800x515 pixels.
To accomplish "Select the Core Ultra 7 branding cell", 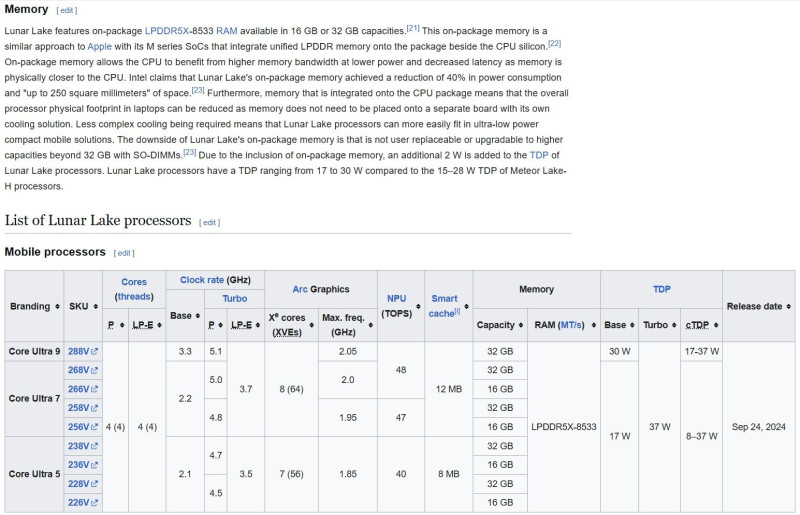I will pos(34,399).
